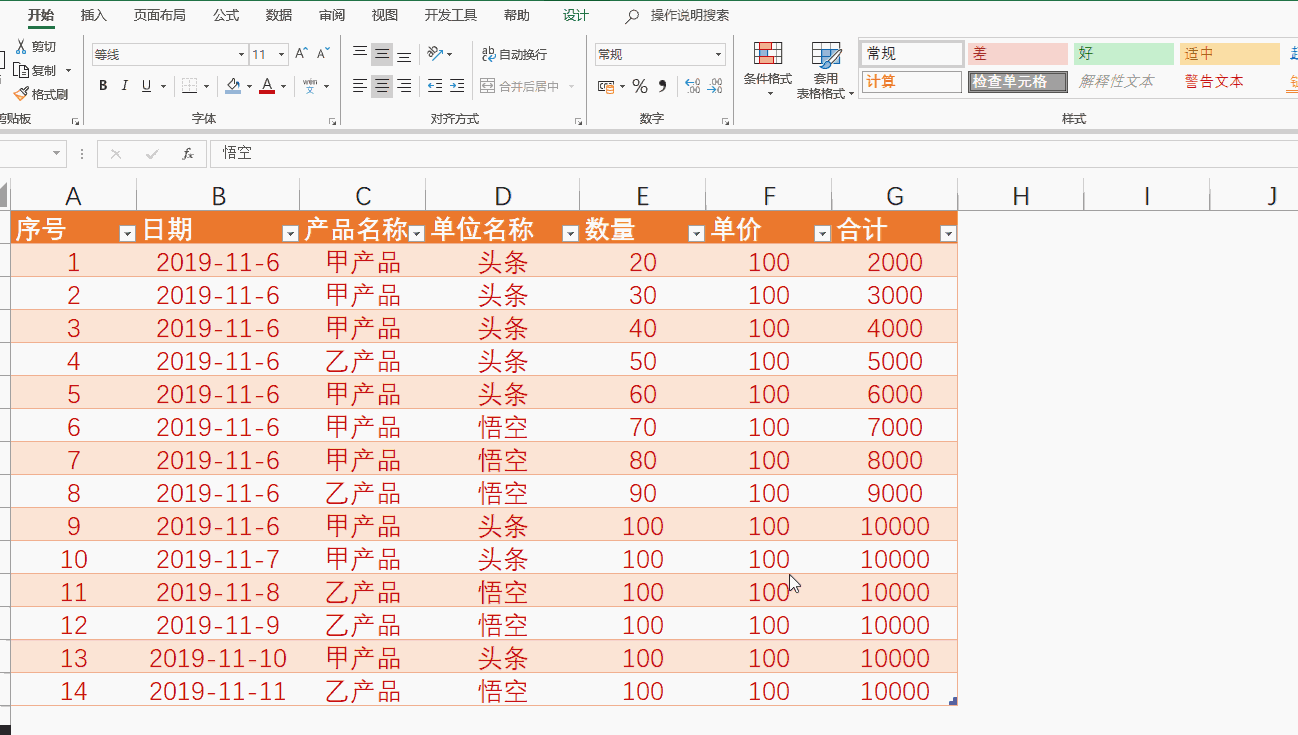This screenshot has height=735, width=1298.
Task: Open the 审阅 (Review) tab
Action: 332,15
